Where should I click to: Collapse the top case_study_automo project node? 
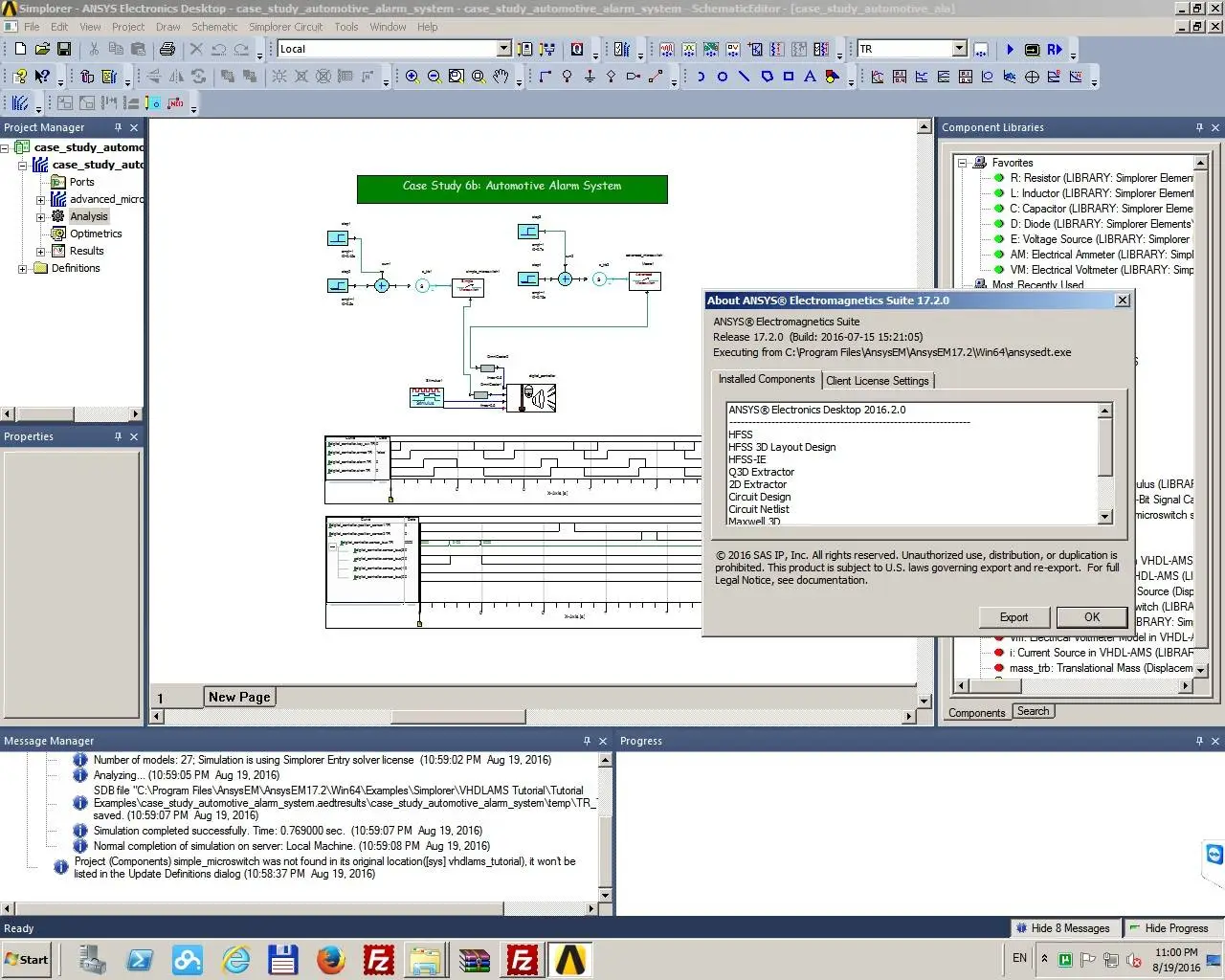[5, 147]
